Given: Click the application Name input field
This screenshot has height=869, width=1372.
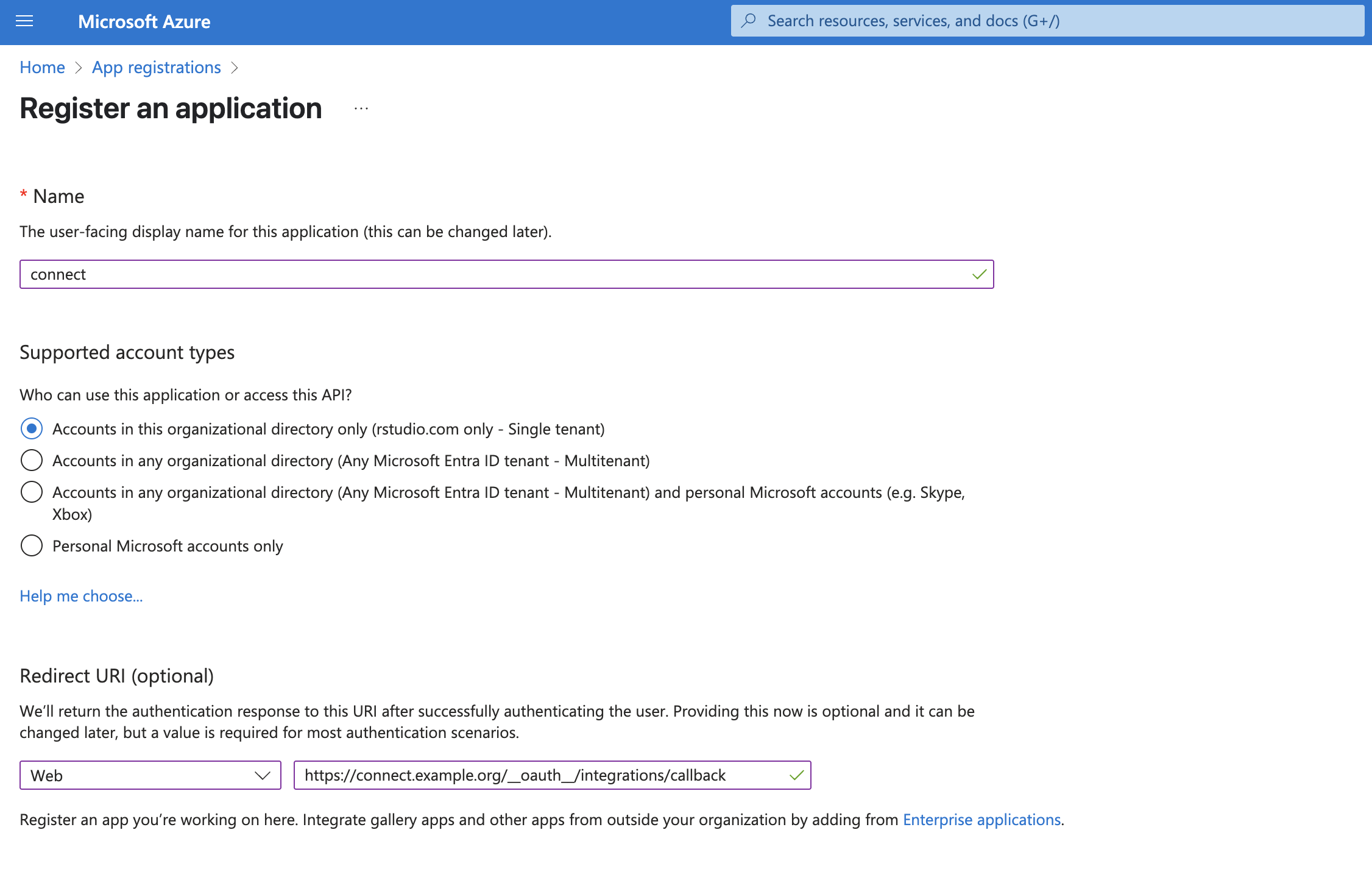Looking at the screenshot, I should point(506,274).
